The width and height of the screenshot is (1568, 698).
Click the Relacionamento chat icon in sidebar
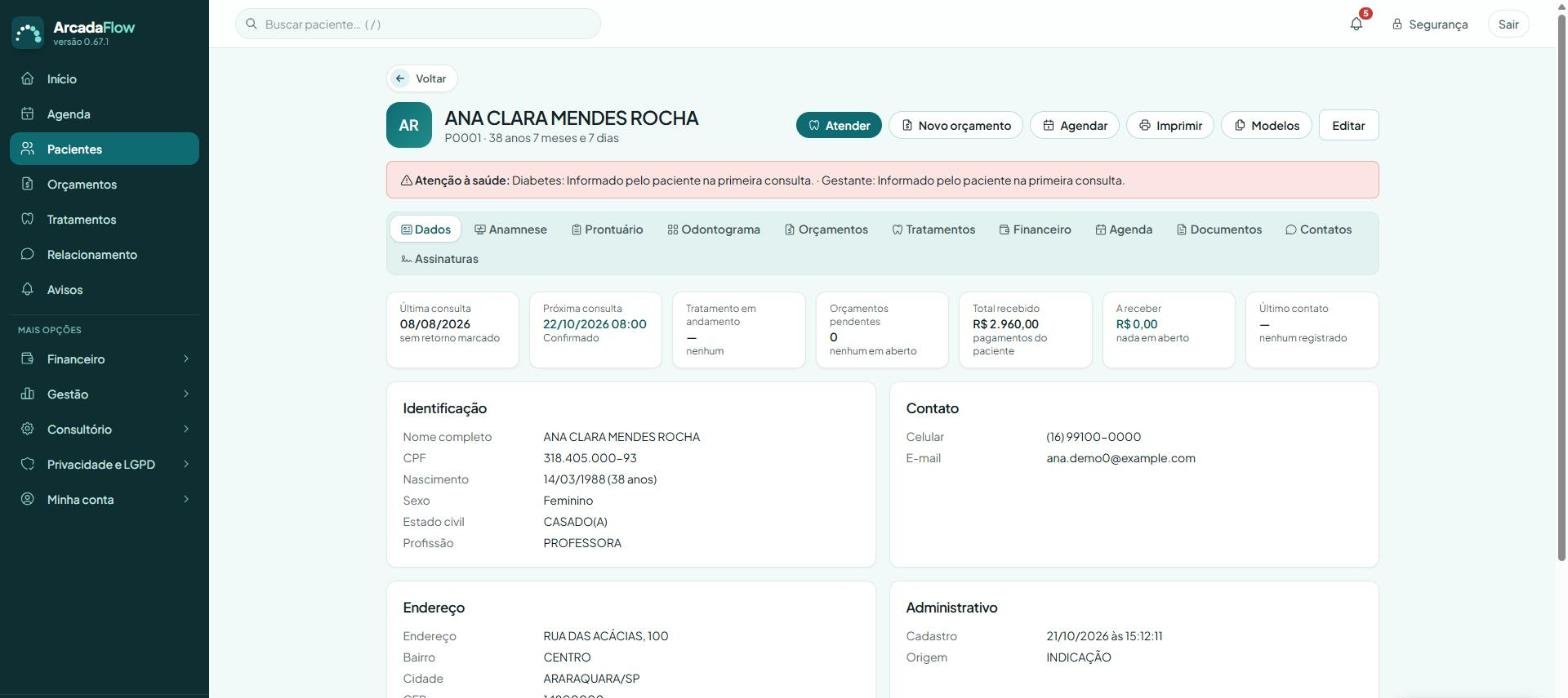point(28,254)
